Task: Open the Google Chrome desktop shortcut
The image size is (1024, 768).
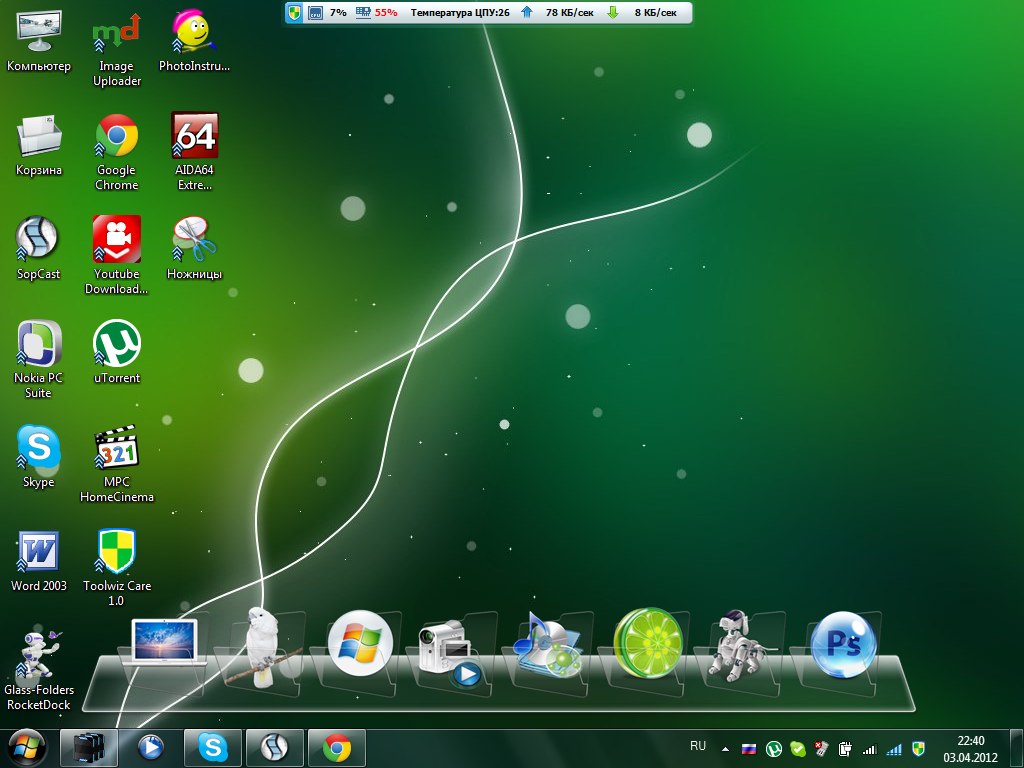Action: click(116, 137)
